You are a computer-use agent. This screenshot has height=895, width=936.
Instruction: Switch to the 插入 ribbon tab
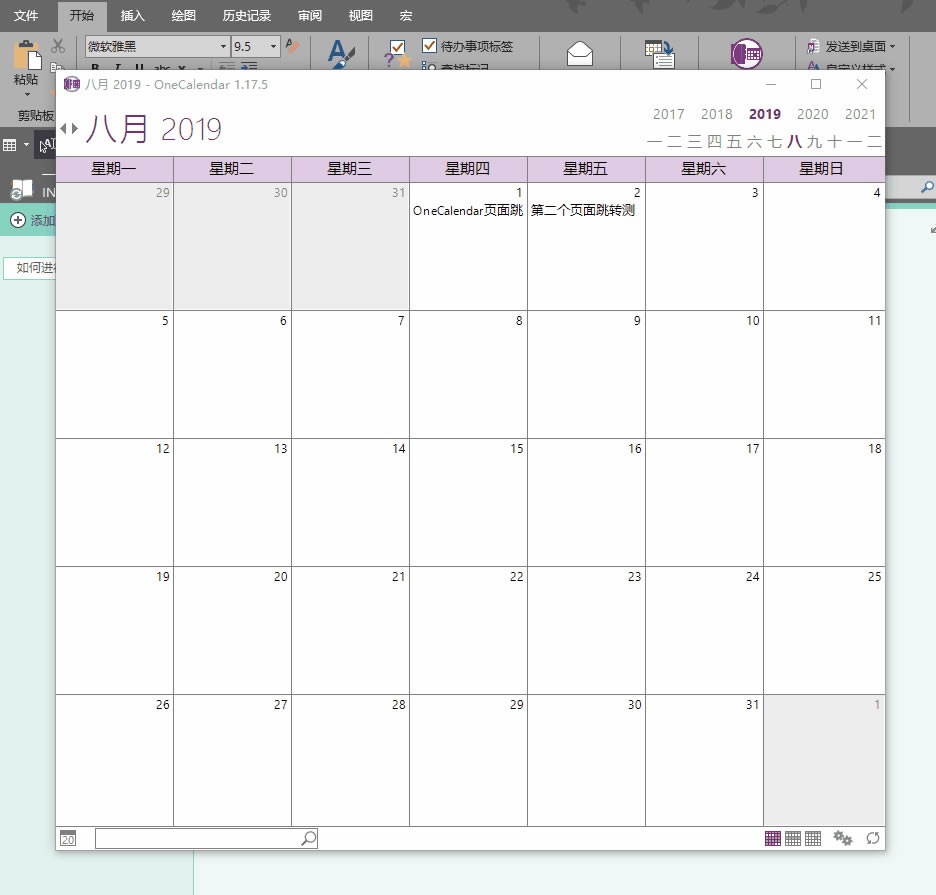[133, 16]
